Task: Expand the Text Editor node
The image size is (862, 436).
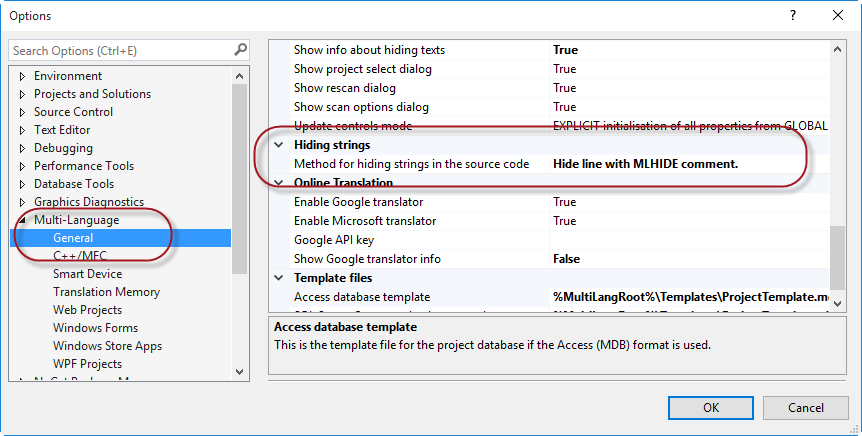Action: (22, 130)
